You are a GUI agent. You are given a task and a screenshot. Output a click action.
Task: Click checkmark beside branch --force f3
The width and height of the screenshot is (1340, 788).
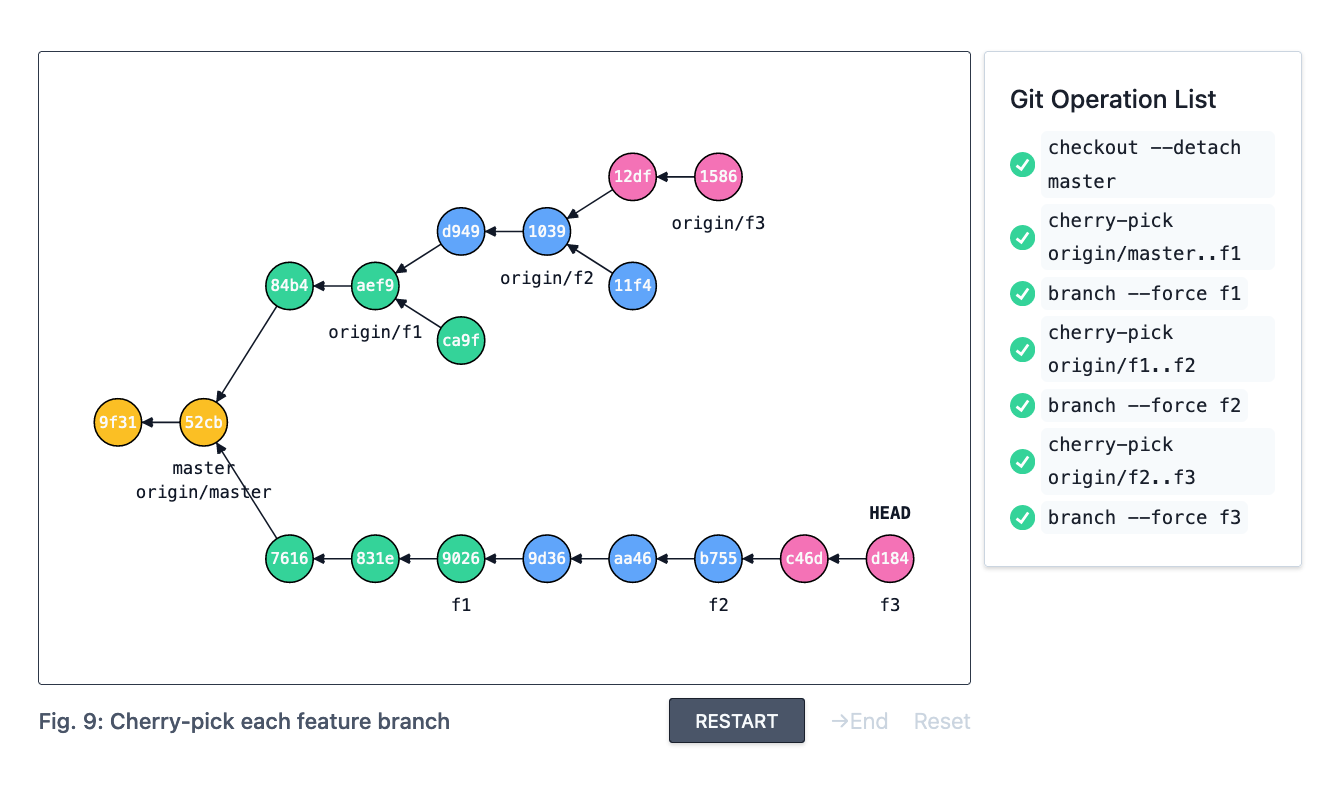pos(1022,518)
